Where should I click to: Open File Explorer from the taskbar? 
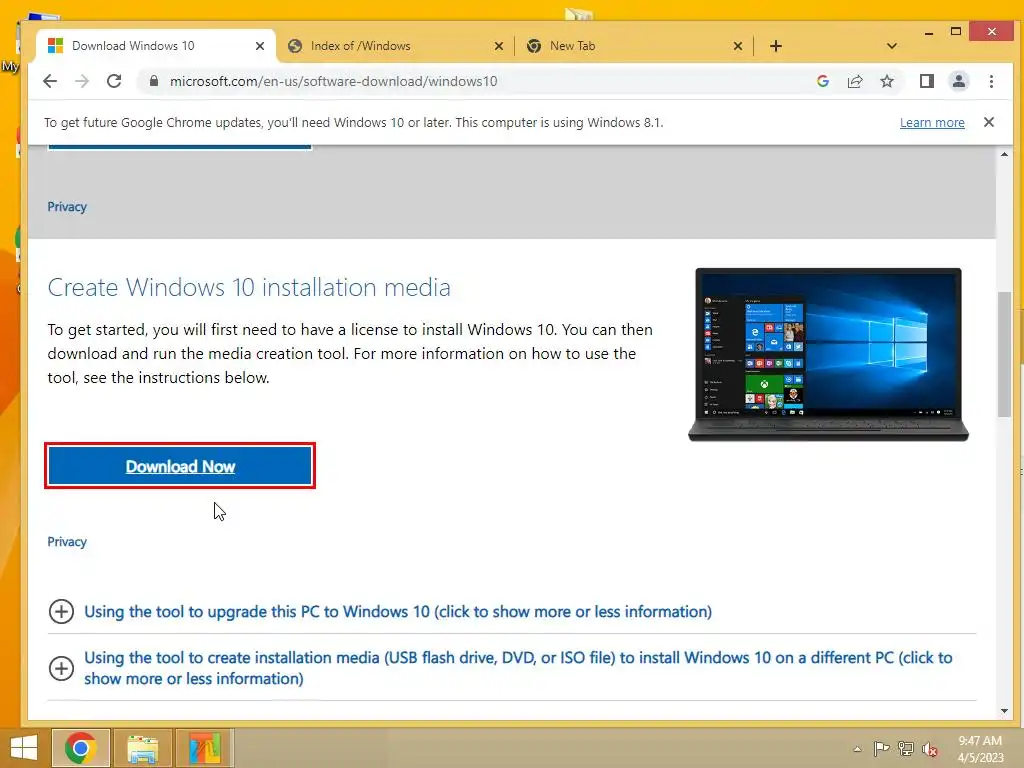[x=142, y=748]
